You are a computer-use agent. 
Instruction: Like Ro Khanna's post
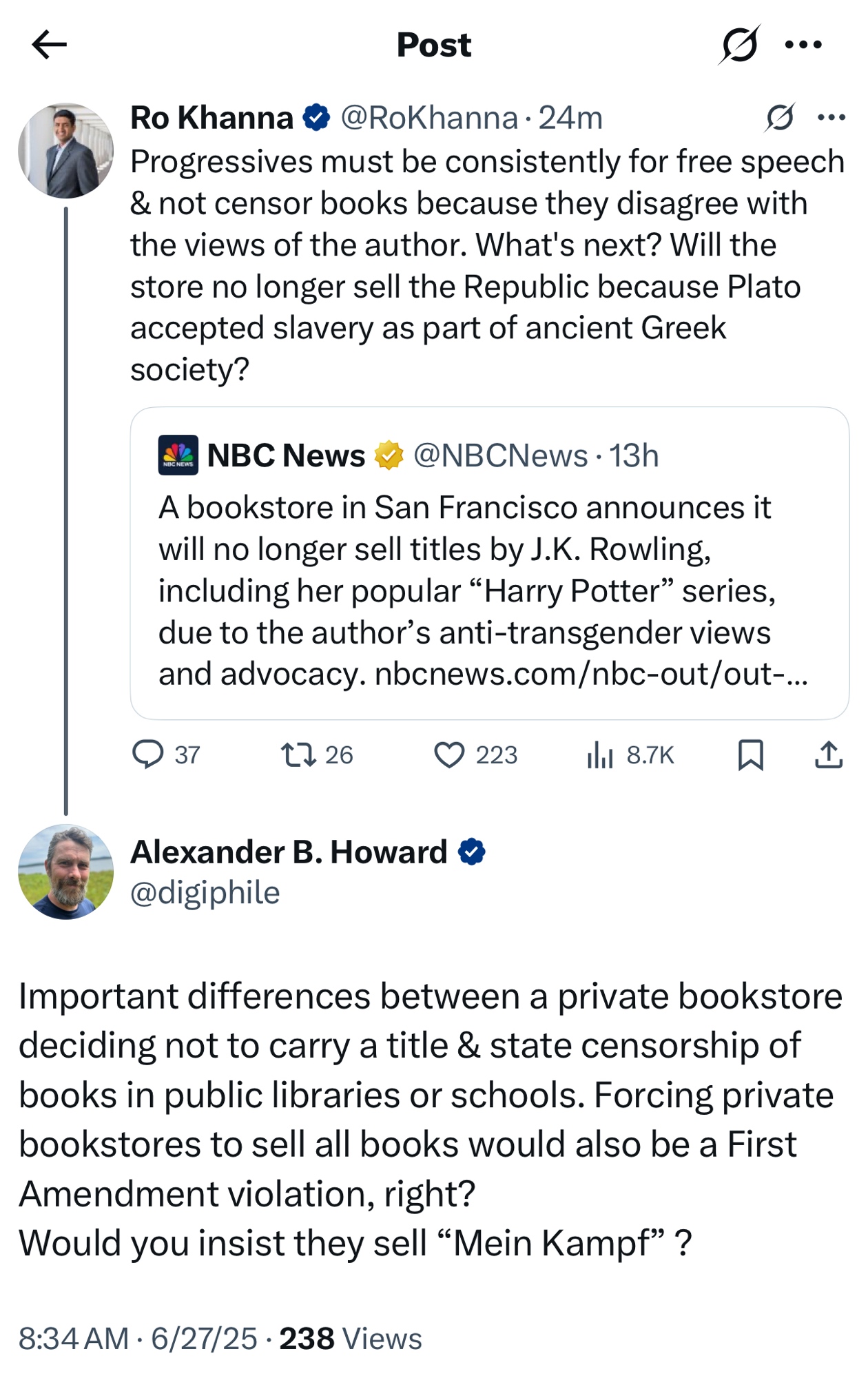click(x=475, y=754)
